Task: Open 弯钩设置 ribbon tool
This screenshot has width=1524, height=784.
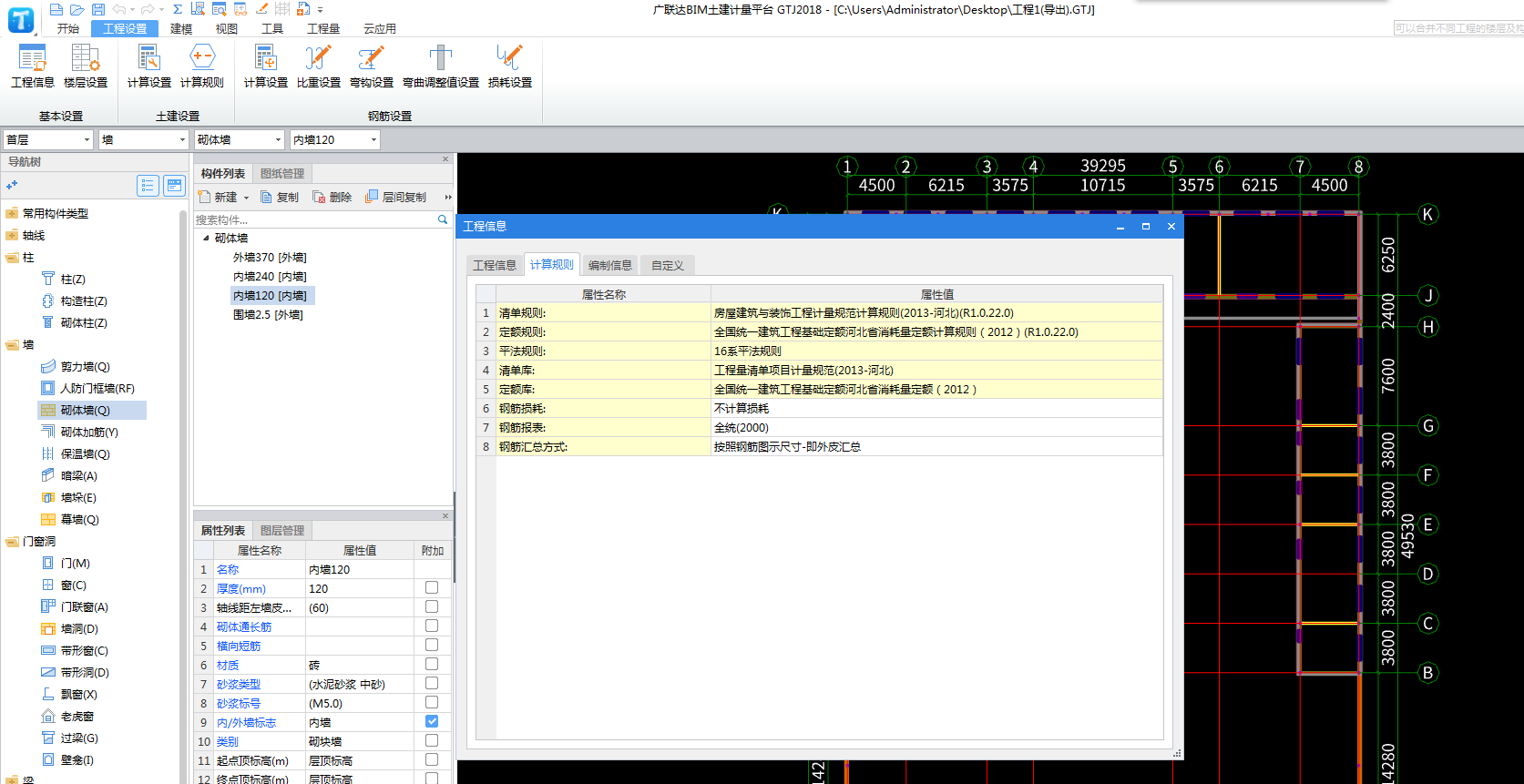Action: point(371,66)
